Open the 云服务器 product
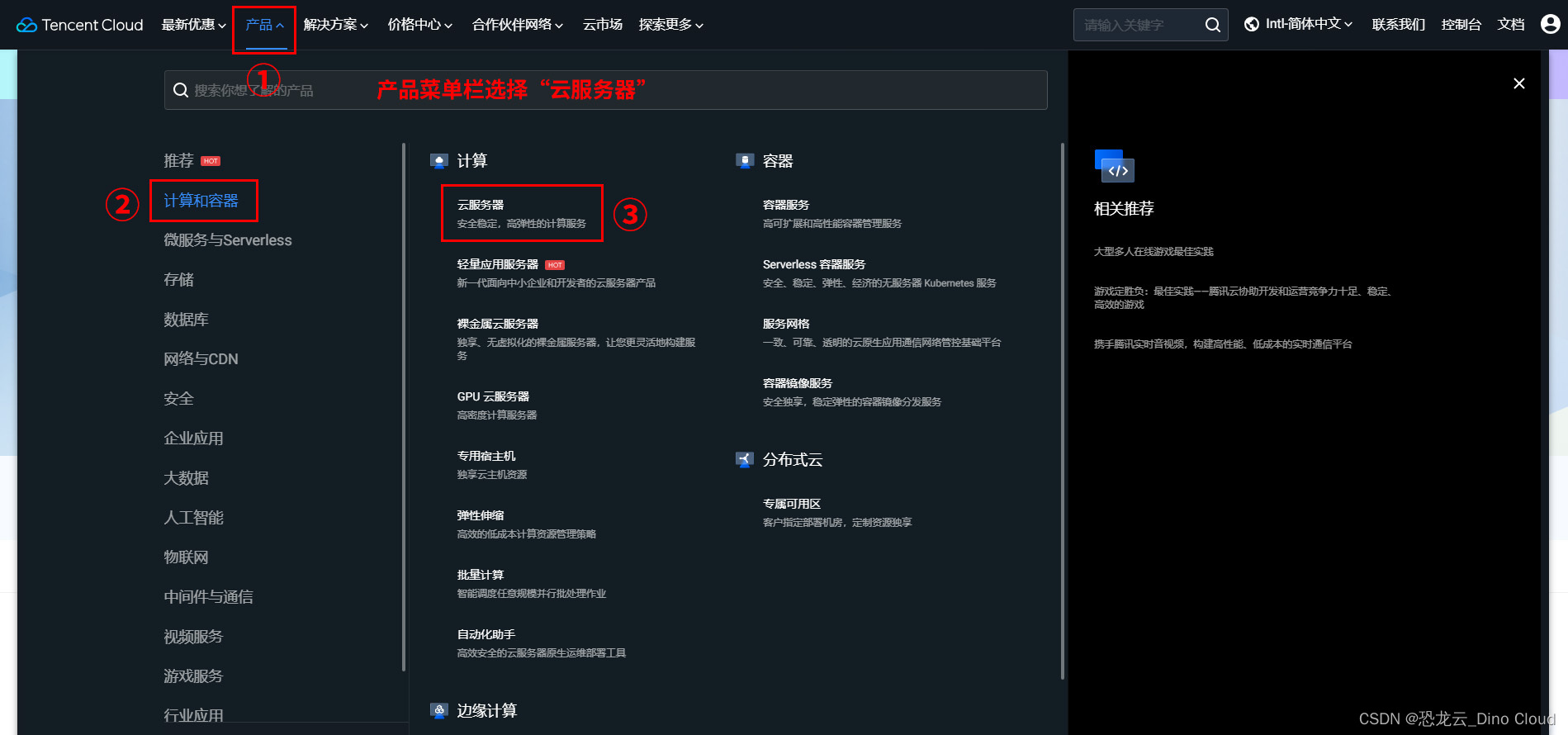Viewport: 1568px width, 735px height. pyautogui.click(x=481, y=205)
